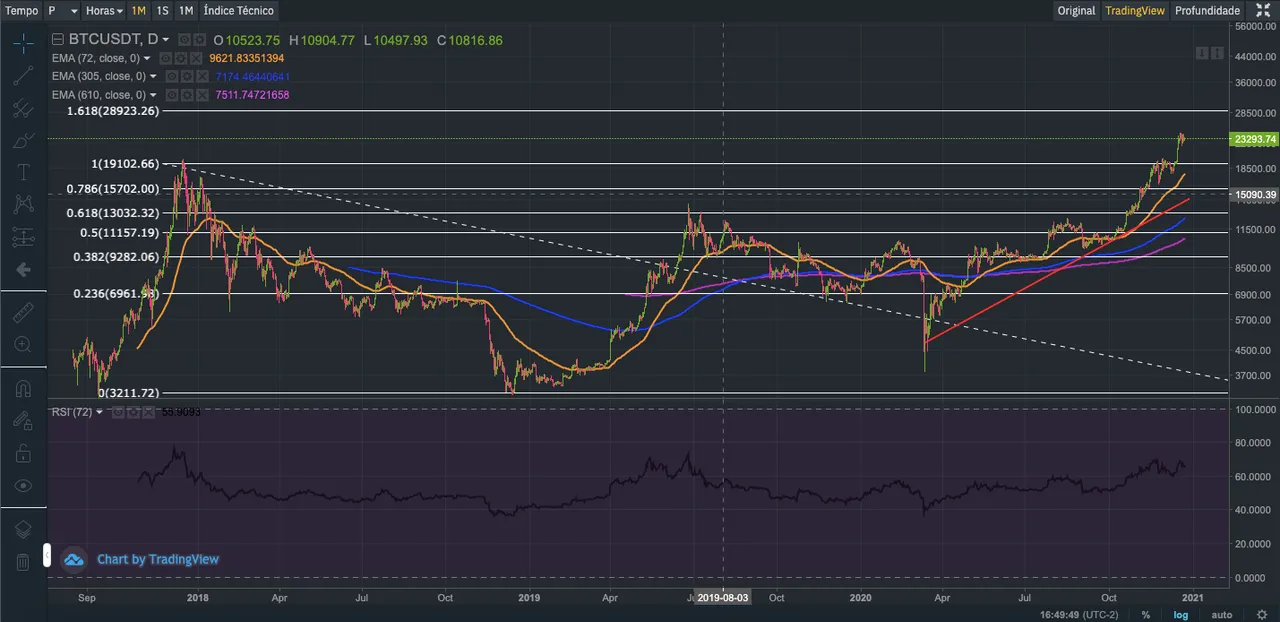The width and height of the screenshot is (1280, 622).
Task: Open BTCUSDT series settings gear
Action: tap(200, 40)
